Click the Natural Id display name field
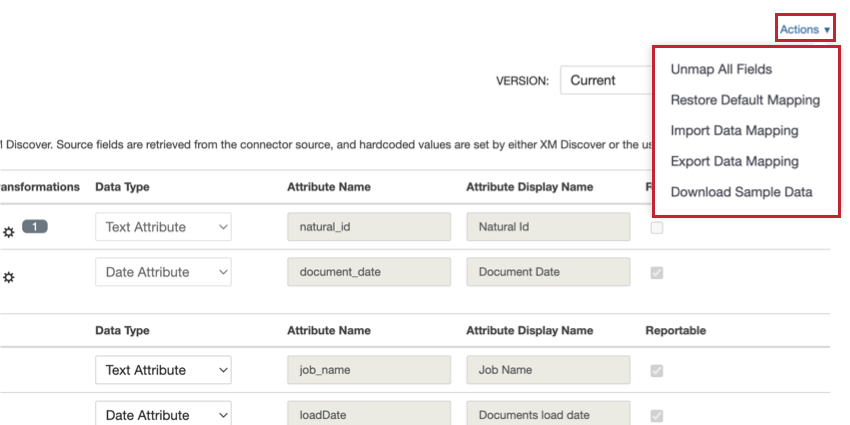The image size is (850, 425). pyautogui.click(x=548, y=227)
